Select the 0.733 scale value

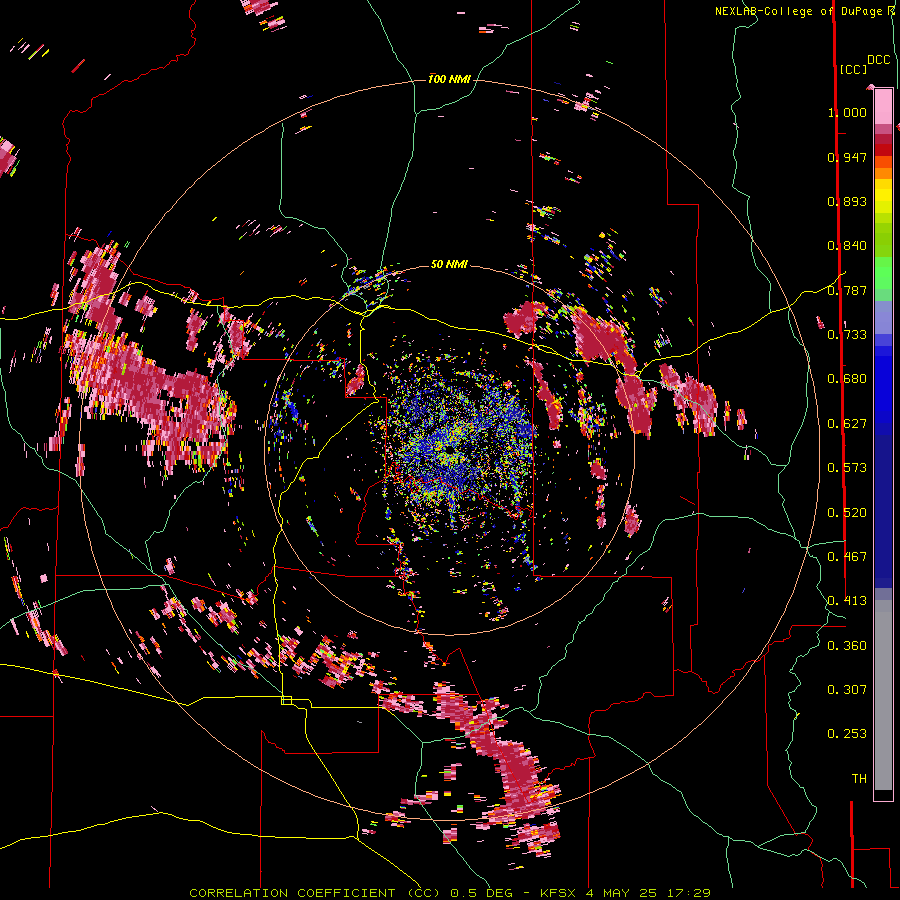coord(847,335)
